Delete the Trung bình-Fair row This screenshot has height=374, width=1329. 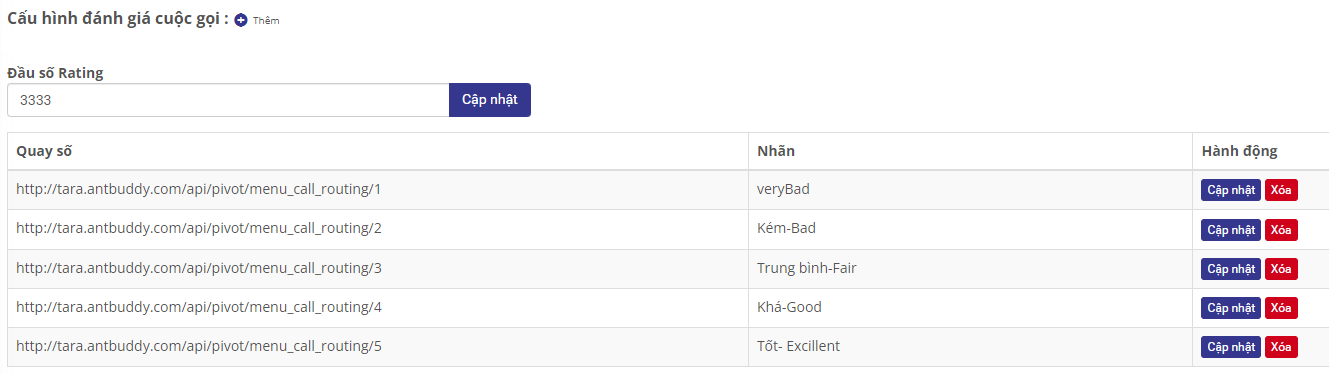(1281, 269)
